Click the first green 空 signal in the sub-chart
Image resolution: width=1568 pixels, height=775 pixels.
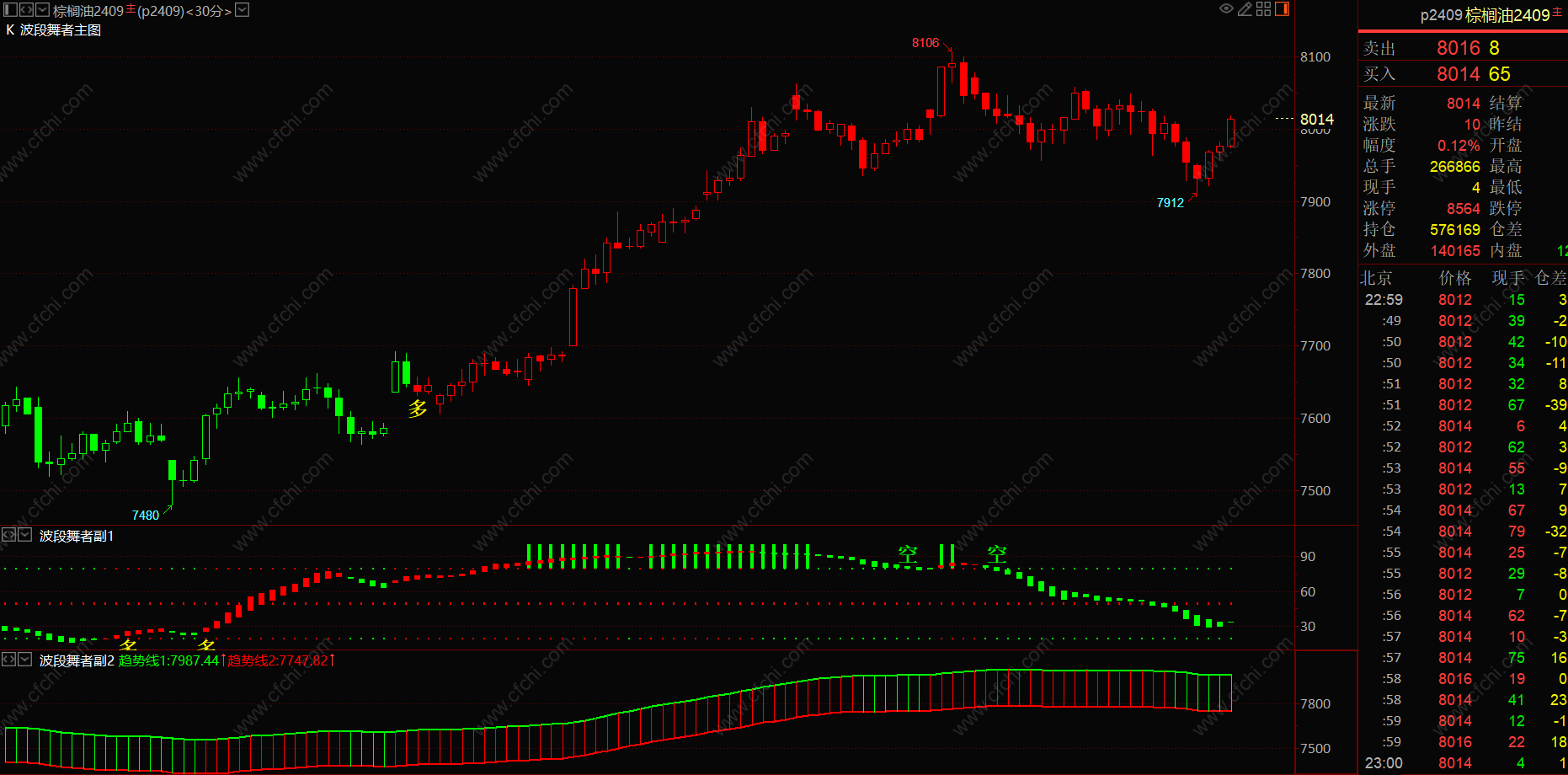[x=908, y=554]
